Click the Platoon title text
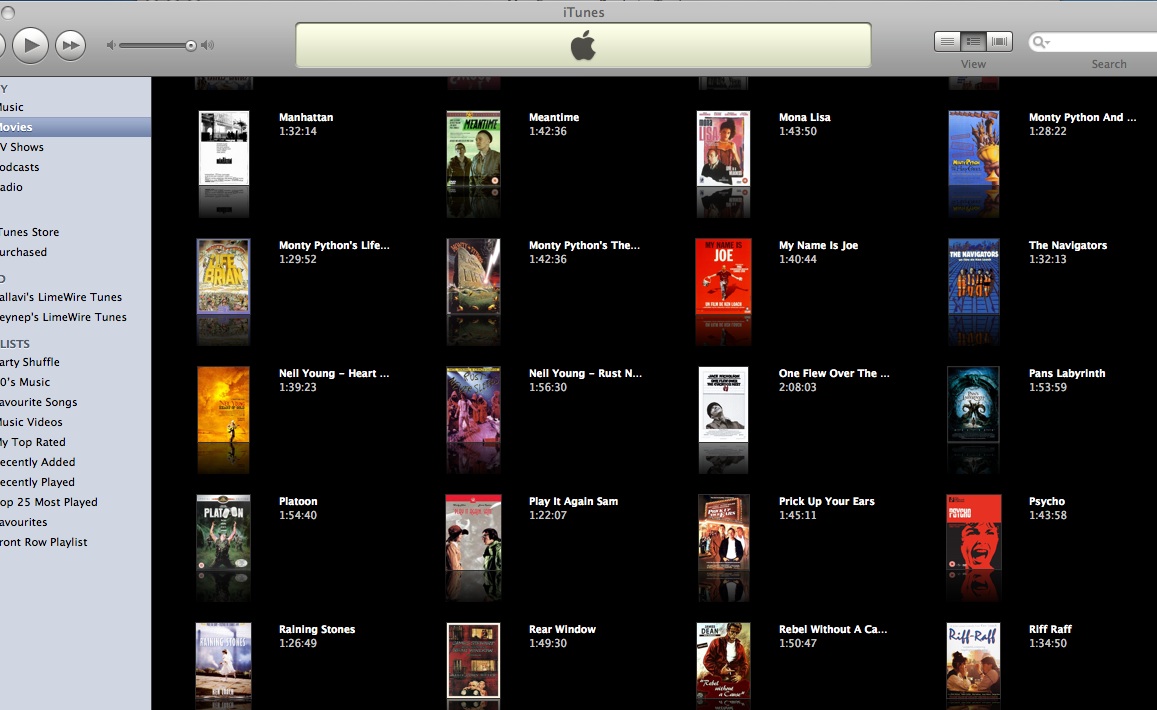This screenshot has width=1157, height=710. [298, 501]
